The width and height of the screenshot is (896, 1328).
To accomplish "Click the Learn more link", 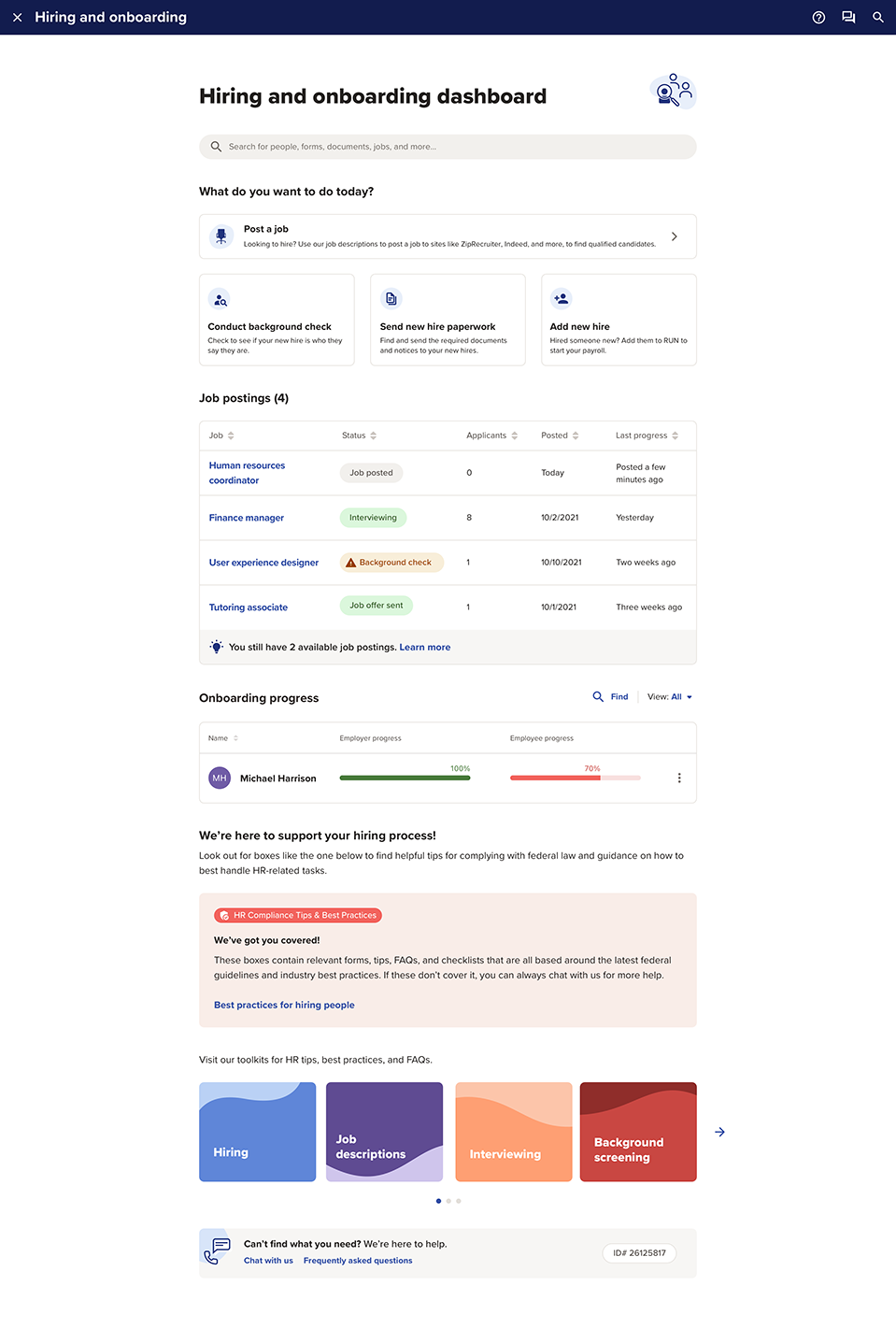I will point(425,647).
